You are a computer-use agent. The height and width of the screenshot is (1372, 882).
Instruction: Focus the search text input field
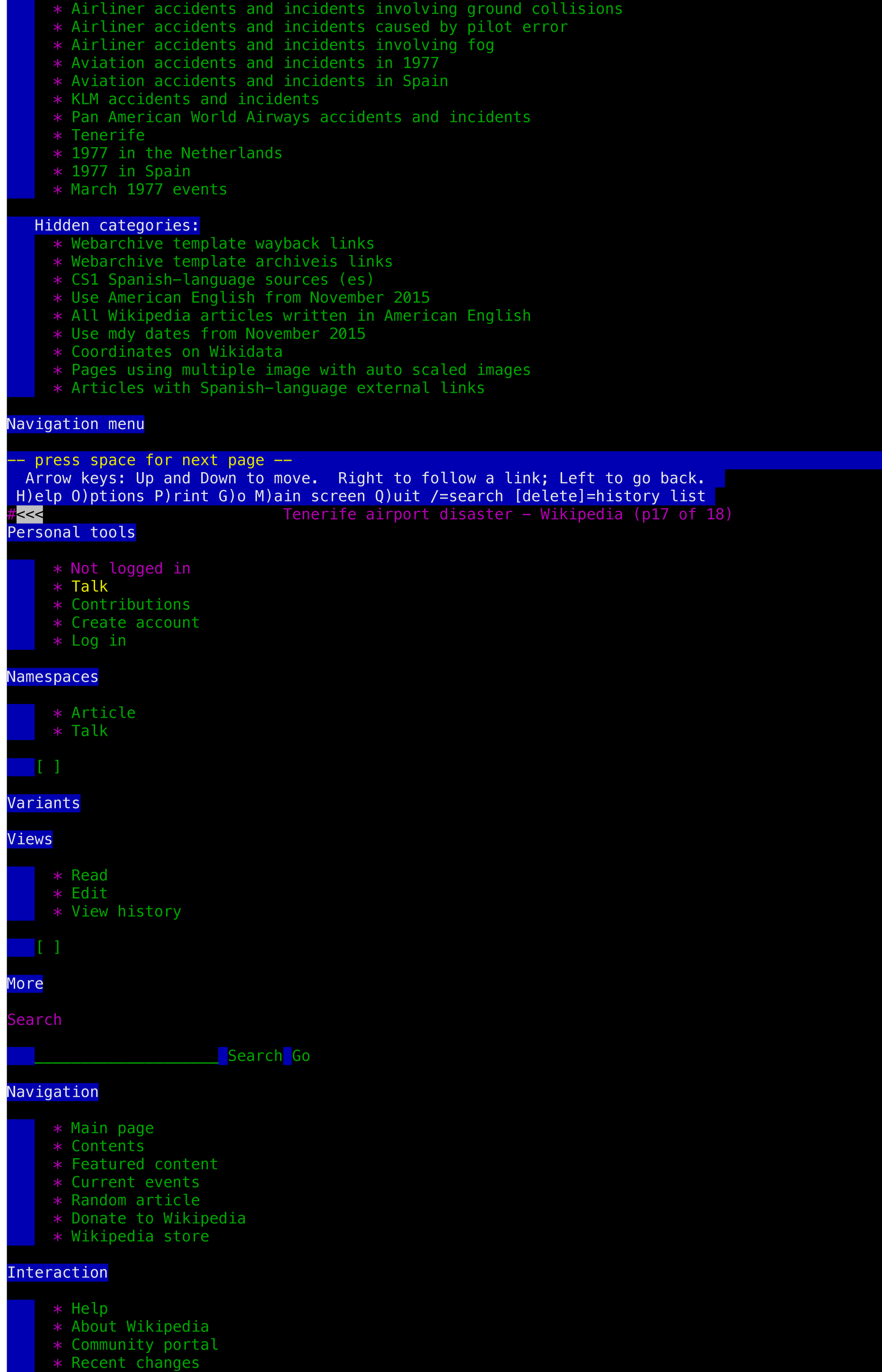tap(126, 1056)
